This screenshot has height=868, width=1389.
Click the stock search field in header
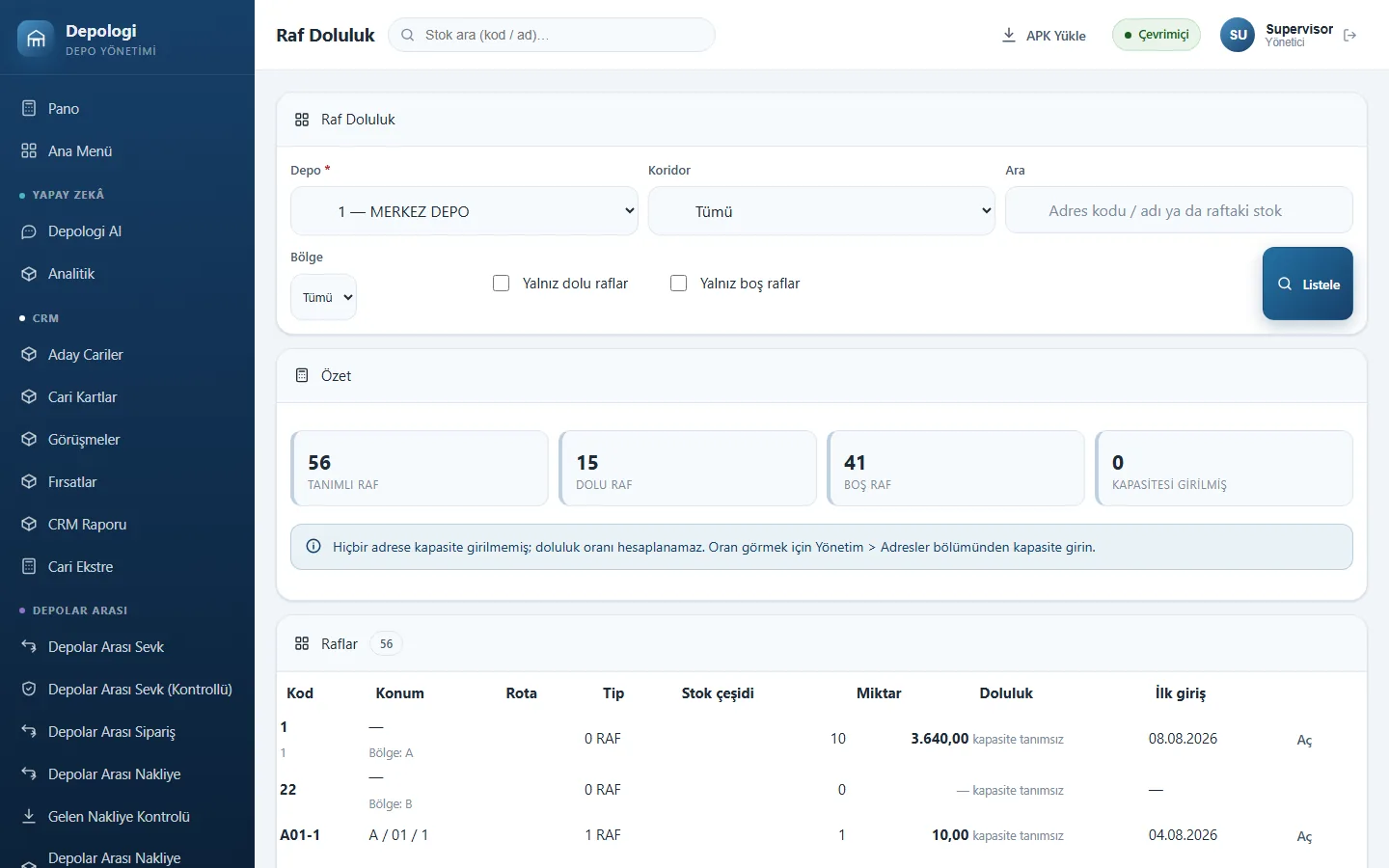(x=552, y=35)
